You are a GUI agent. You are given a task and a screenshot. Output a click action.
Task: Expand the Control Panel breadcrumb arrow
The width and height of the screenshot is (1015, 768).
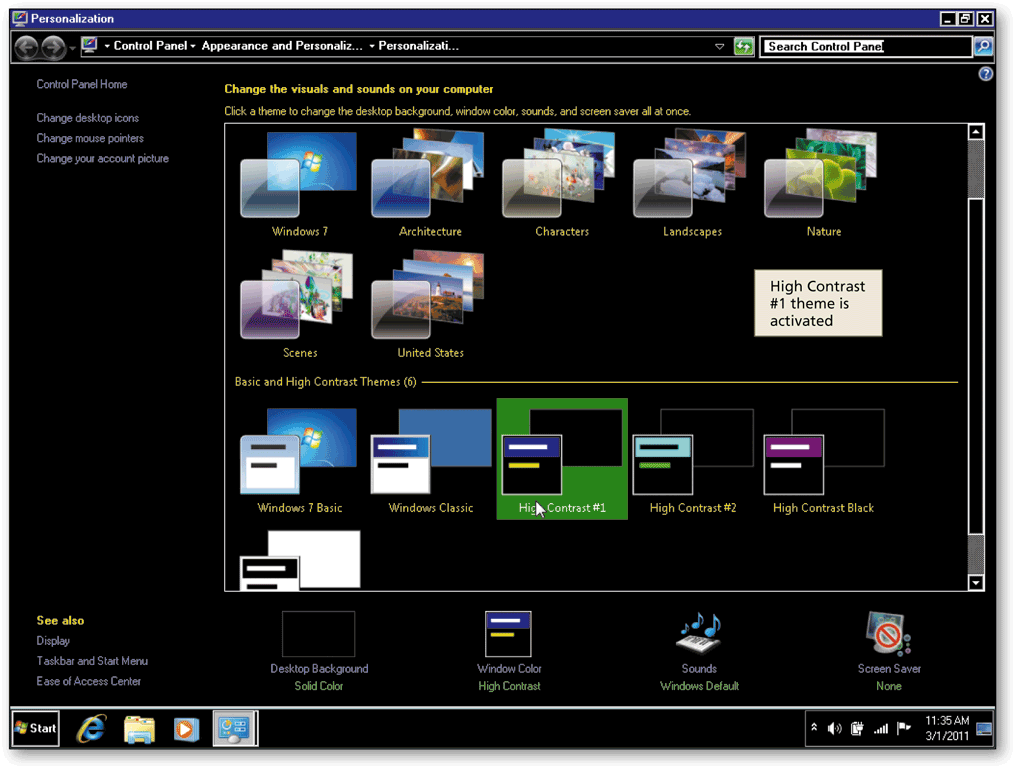tap(193, 46)
